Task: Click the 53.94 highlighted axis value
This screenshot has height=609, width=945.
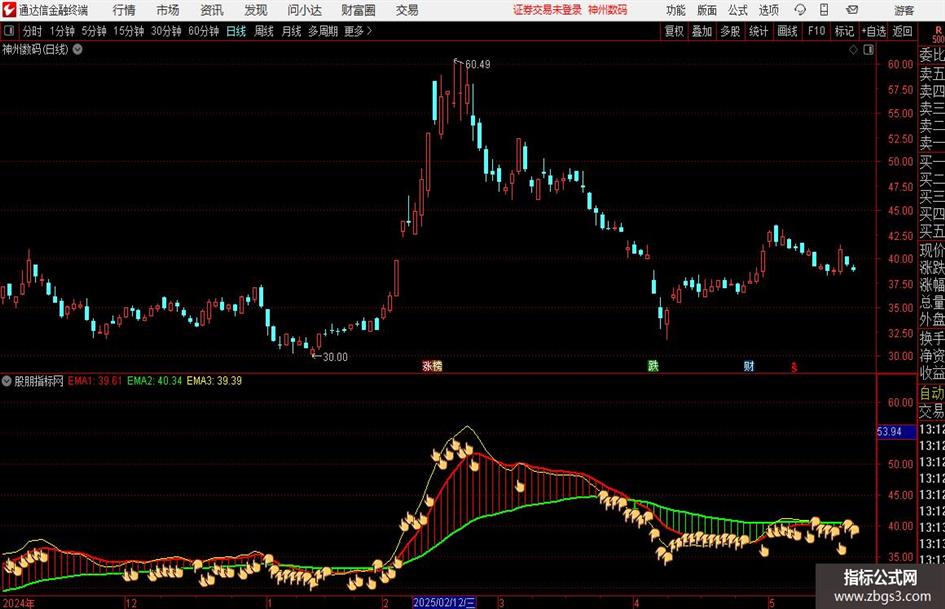Action: (896, 432)
